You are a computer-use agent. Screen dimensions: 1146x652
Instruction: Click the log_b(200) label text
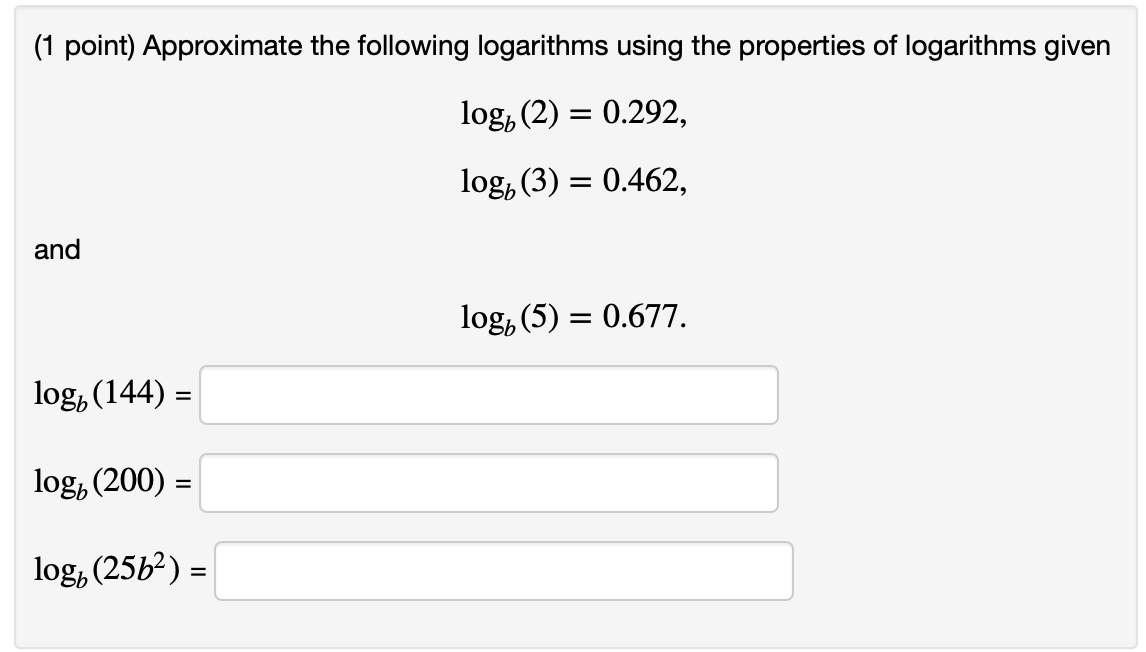pos(104,483)
